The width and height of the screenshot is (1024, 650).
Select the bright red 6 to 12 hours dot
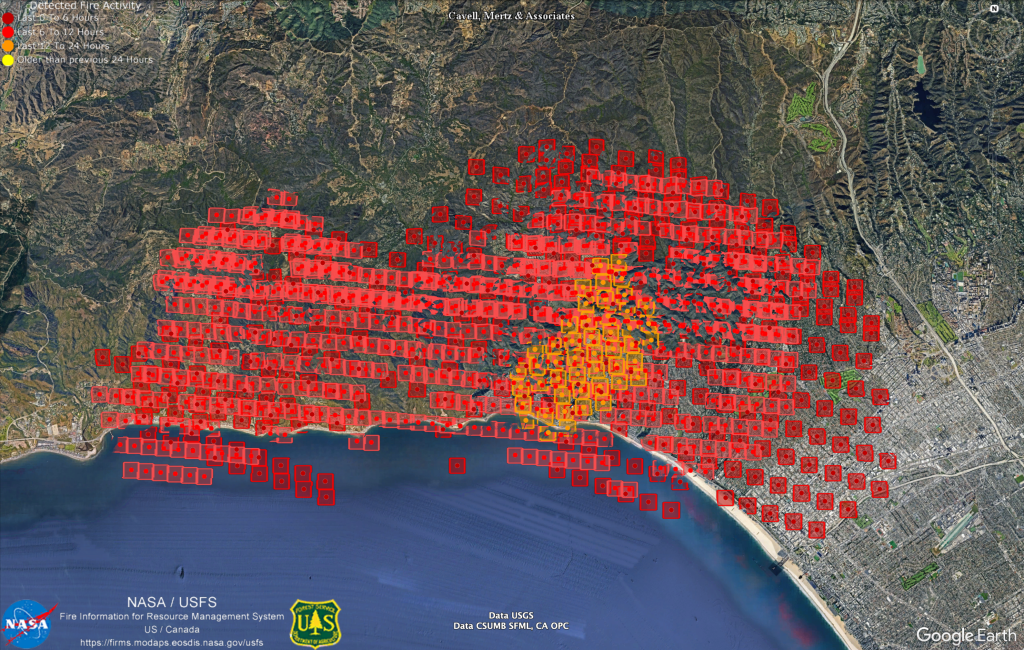tap(8, 32)
